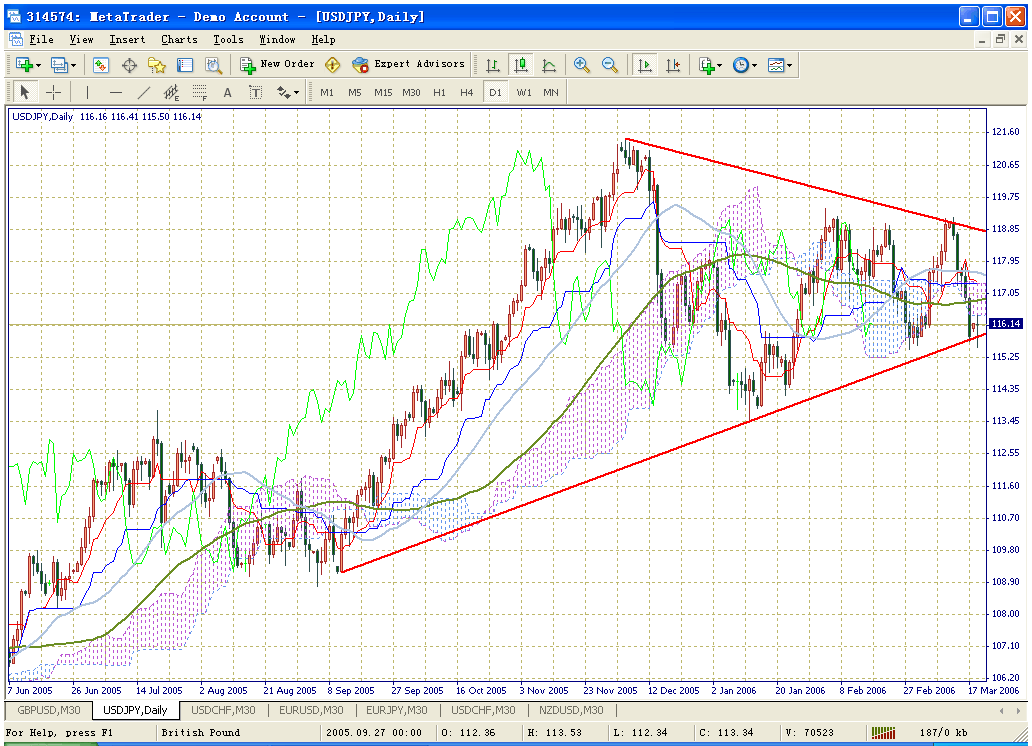Select the H4 timeframe

pyautogui.click(x=466, y=92)
